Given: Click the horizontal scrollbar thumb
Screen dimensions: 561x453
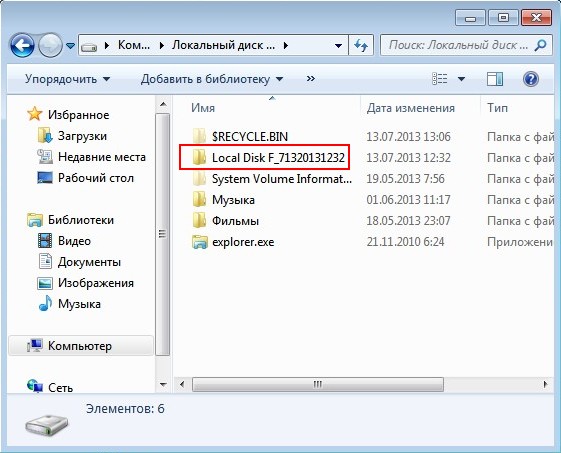Looking at the screenshot, I should [x=318, y=384].
